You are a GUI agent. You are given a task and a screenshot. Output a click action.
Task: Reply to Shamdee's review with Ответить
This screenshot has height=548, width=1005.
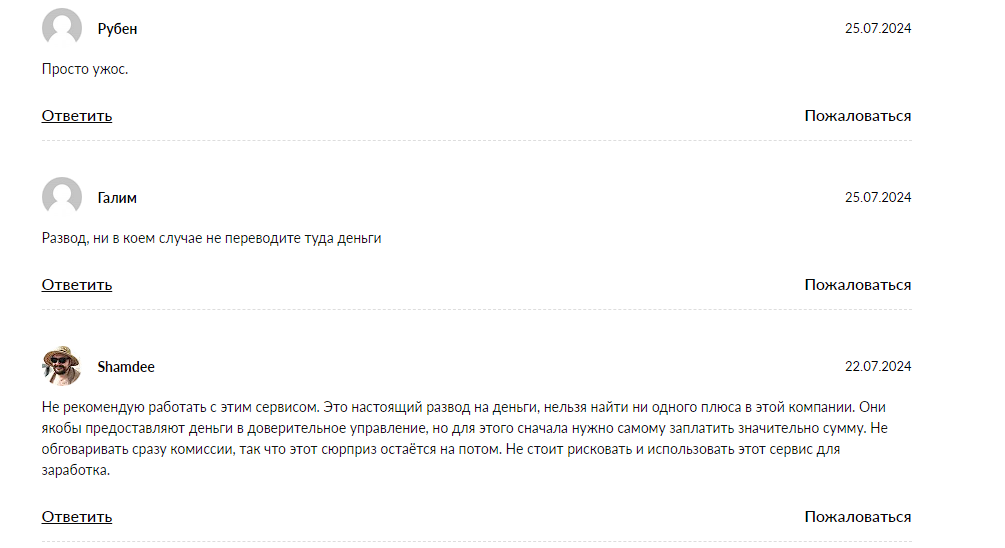coord(77,516)
